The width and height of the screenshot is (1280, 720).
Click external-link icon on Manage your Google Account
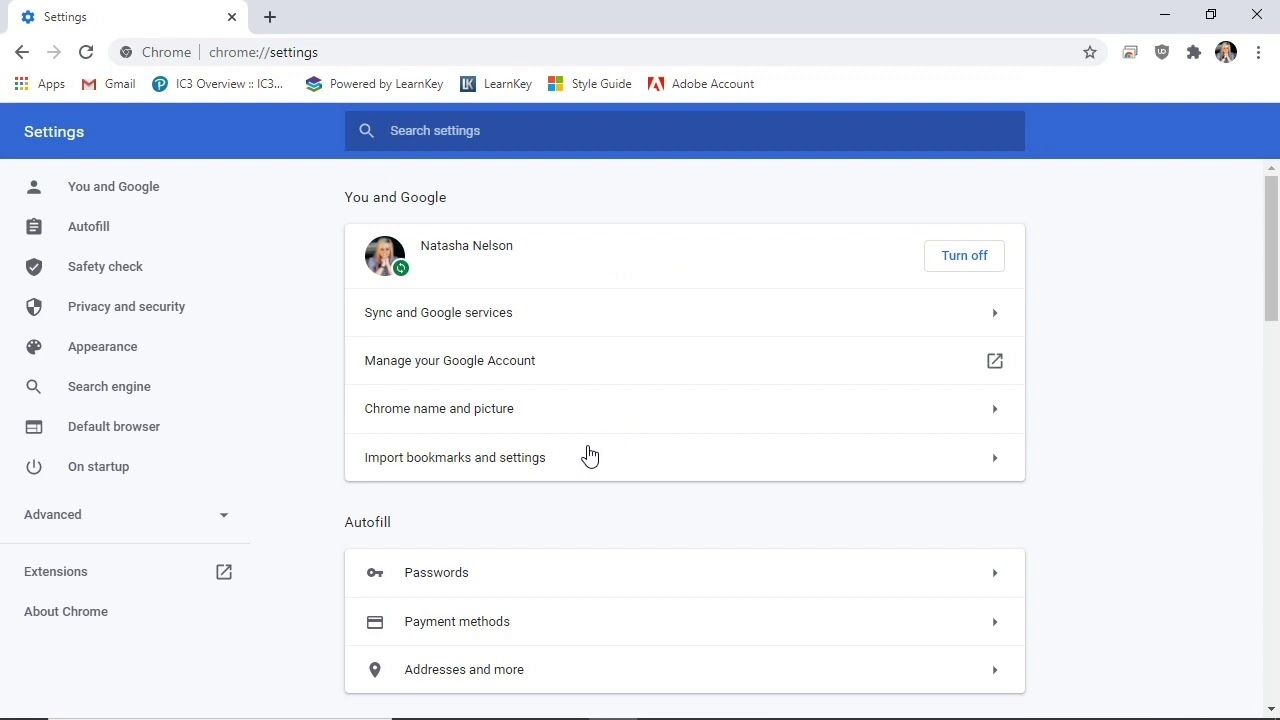[x=995, y=361]
